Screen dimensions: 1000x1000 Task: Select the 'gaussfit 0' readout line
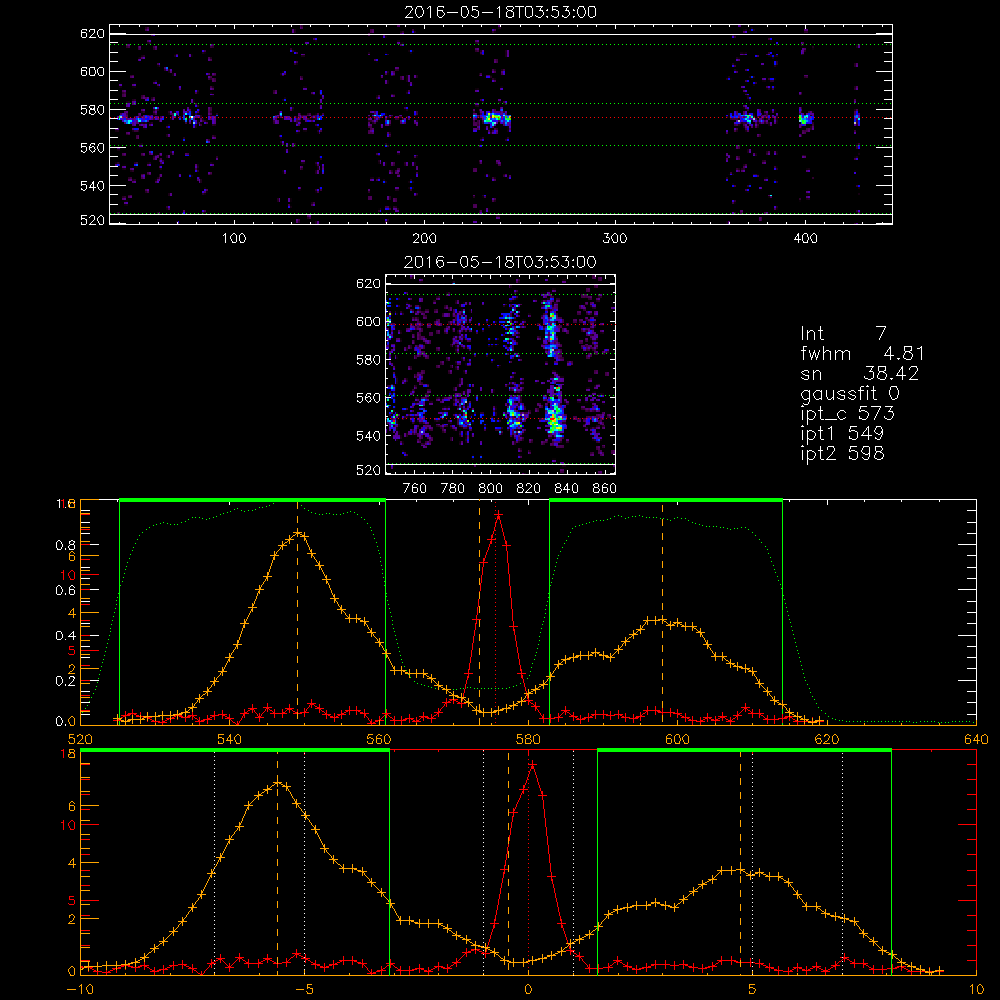click(849, 393)
